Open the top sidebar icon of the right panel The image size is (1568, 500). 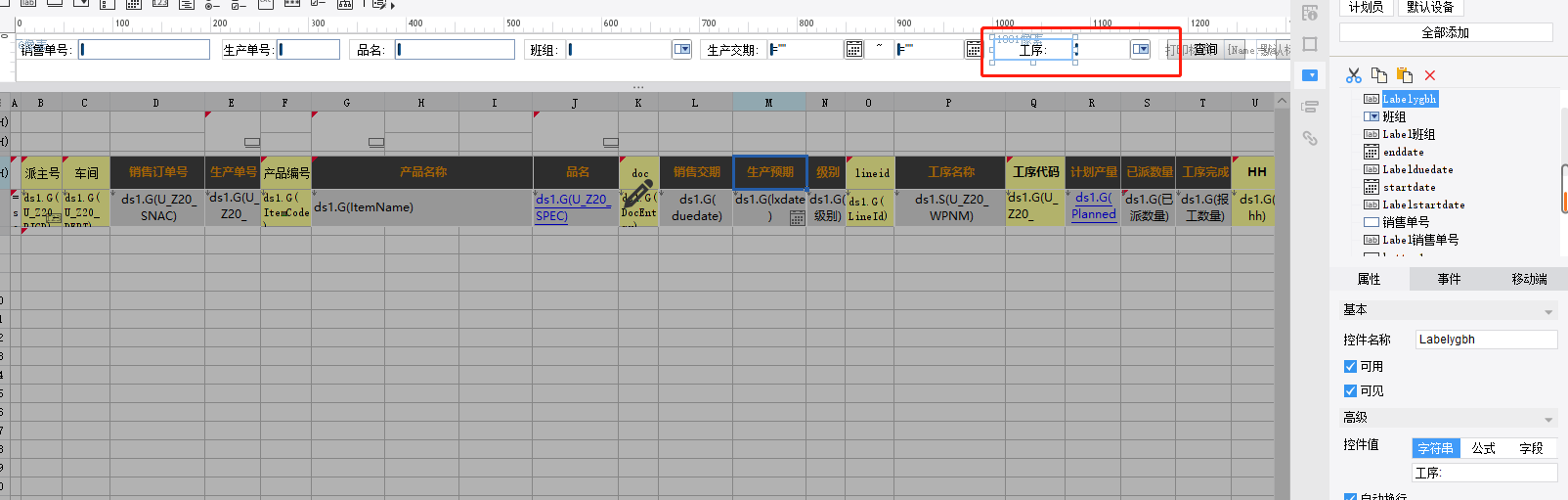[x=1310, y=13]
